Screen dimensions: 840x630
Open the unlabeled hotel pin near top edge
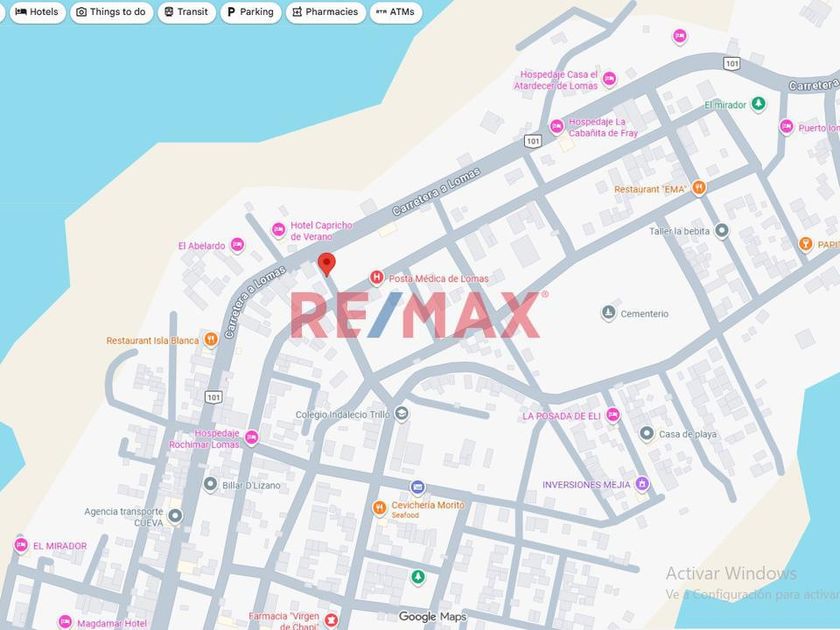(680, 36)
